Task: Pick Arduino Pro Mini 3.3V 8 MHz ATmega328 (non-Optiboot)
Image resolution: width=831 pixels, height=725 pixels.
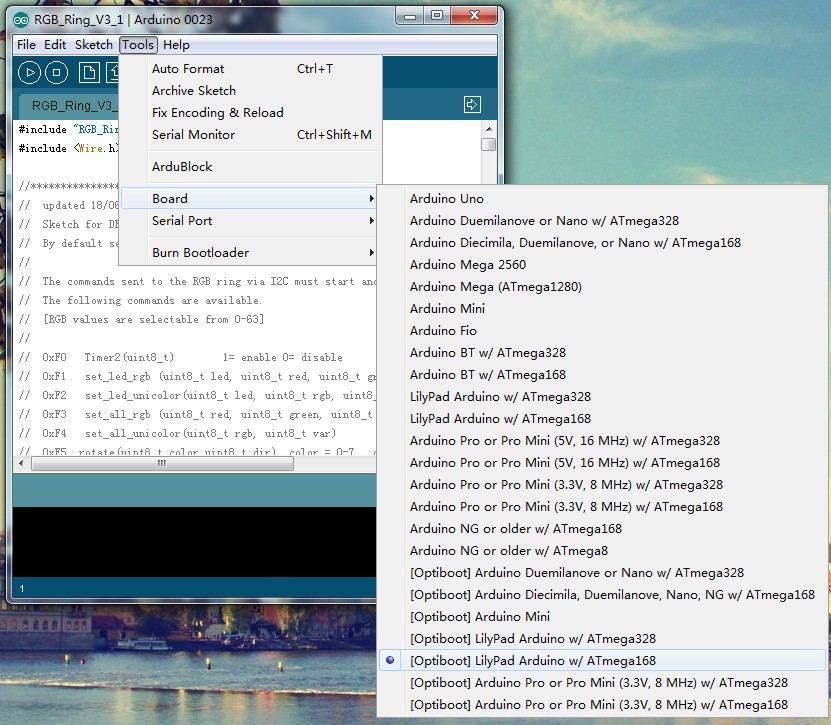Action: coord(602,484)
